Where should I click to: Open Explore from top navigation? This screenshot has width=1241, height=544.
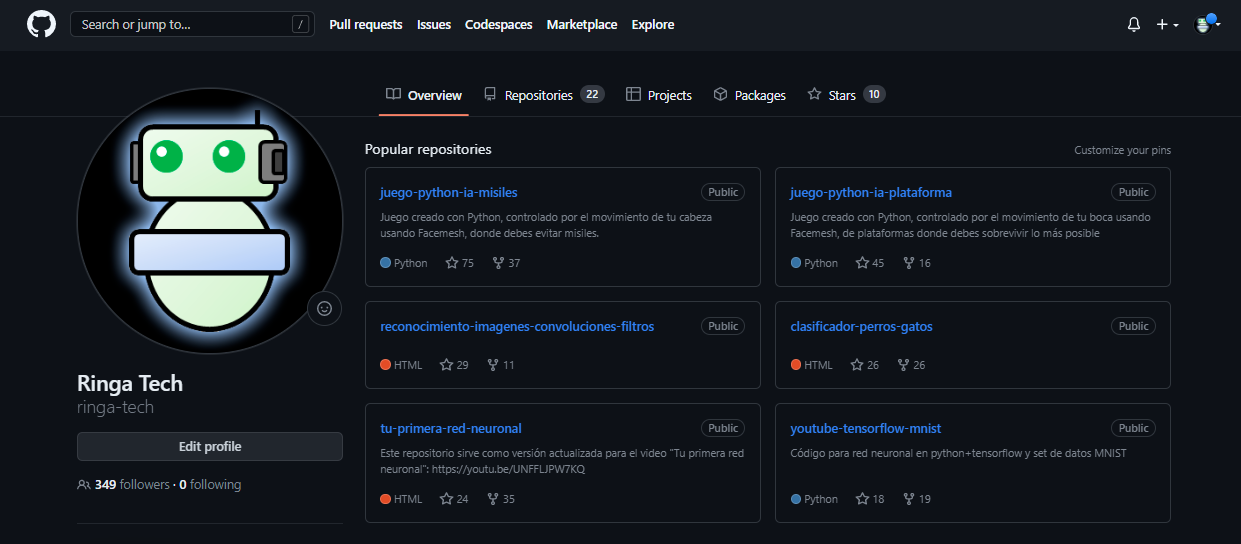[653, 25]
